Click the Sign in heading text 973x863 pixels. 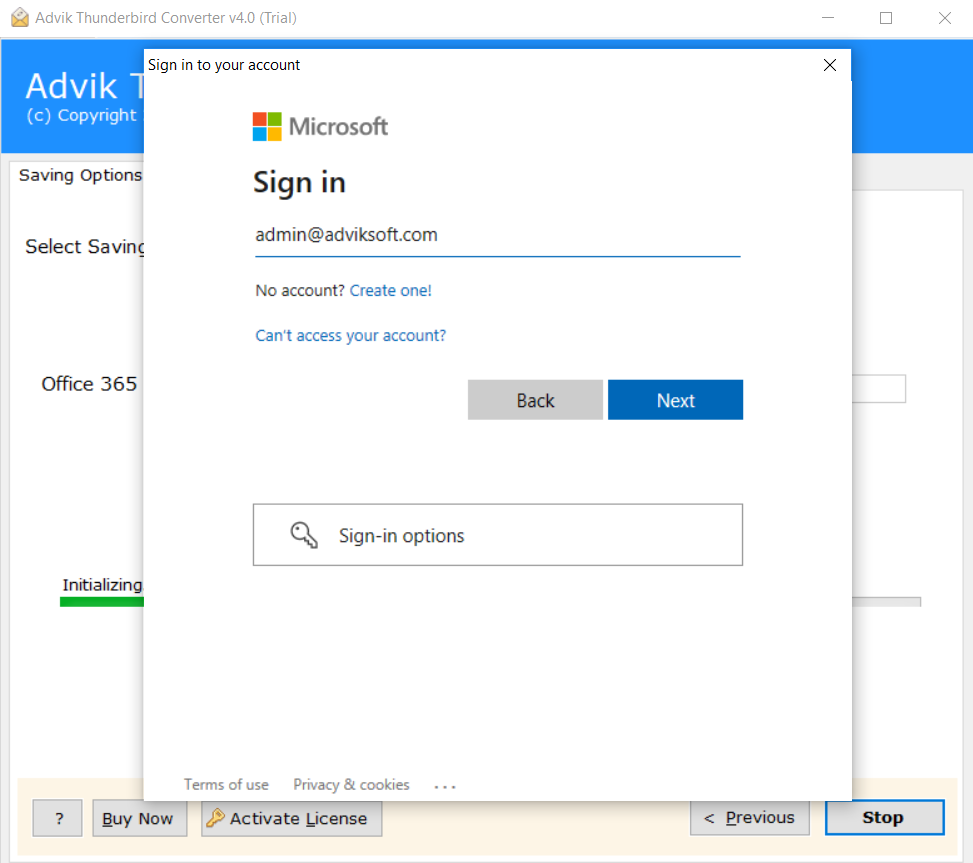299,183
